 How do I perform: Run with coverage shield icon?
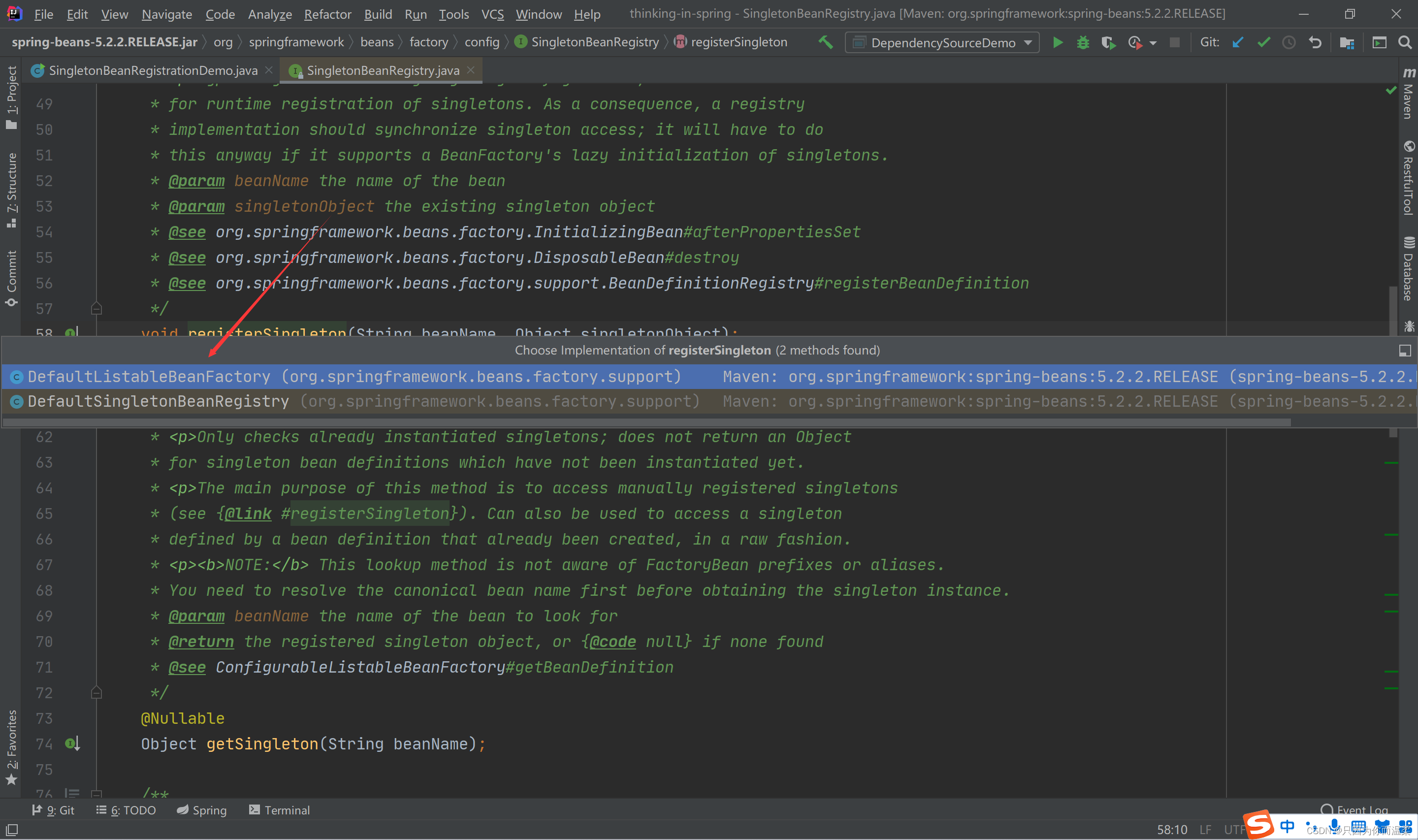pos(1108,42)
